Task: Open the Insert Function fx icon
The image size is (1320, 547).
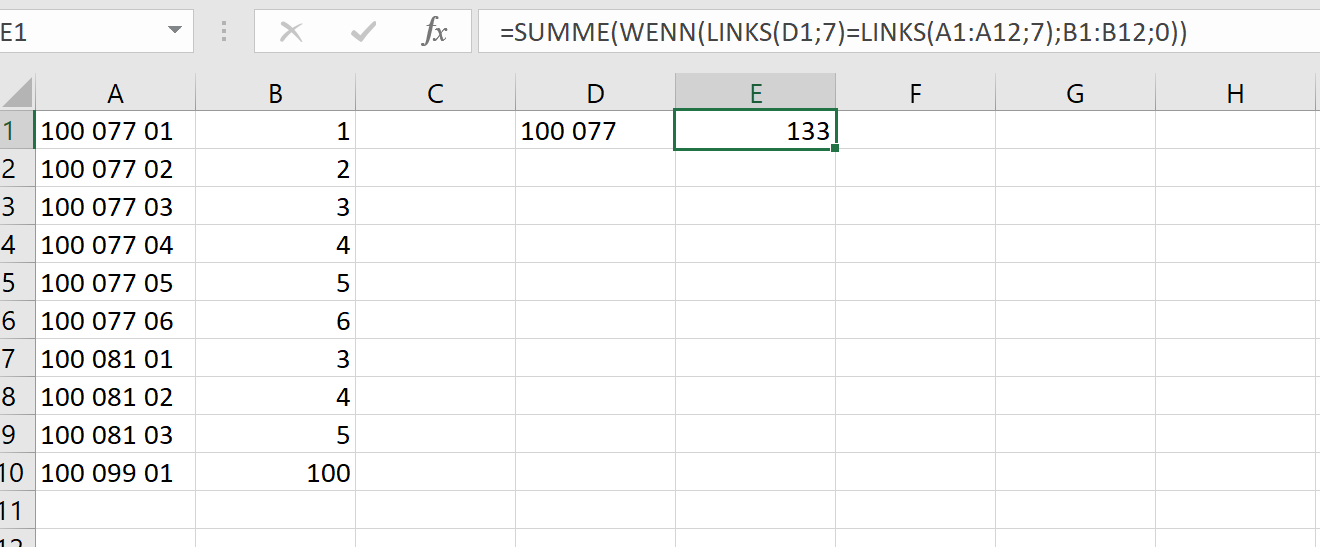Action: point(434,32)
